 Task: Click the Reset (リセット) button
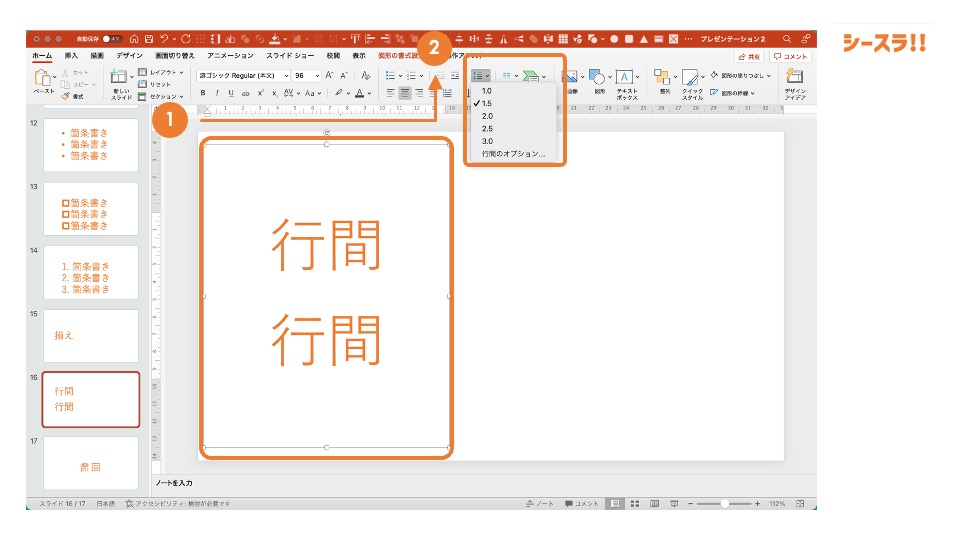point(155,84)
